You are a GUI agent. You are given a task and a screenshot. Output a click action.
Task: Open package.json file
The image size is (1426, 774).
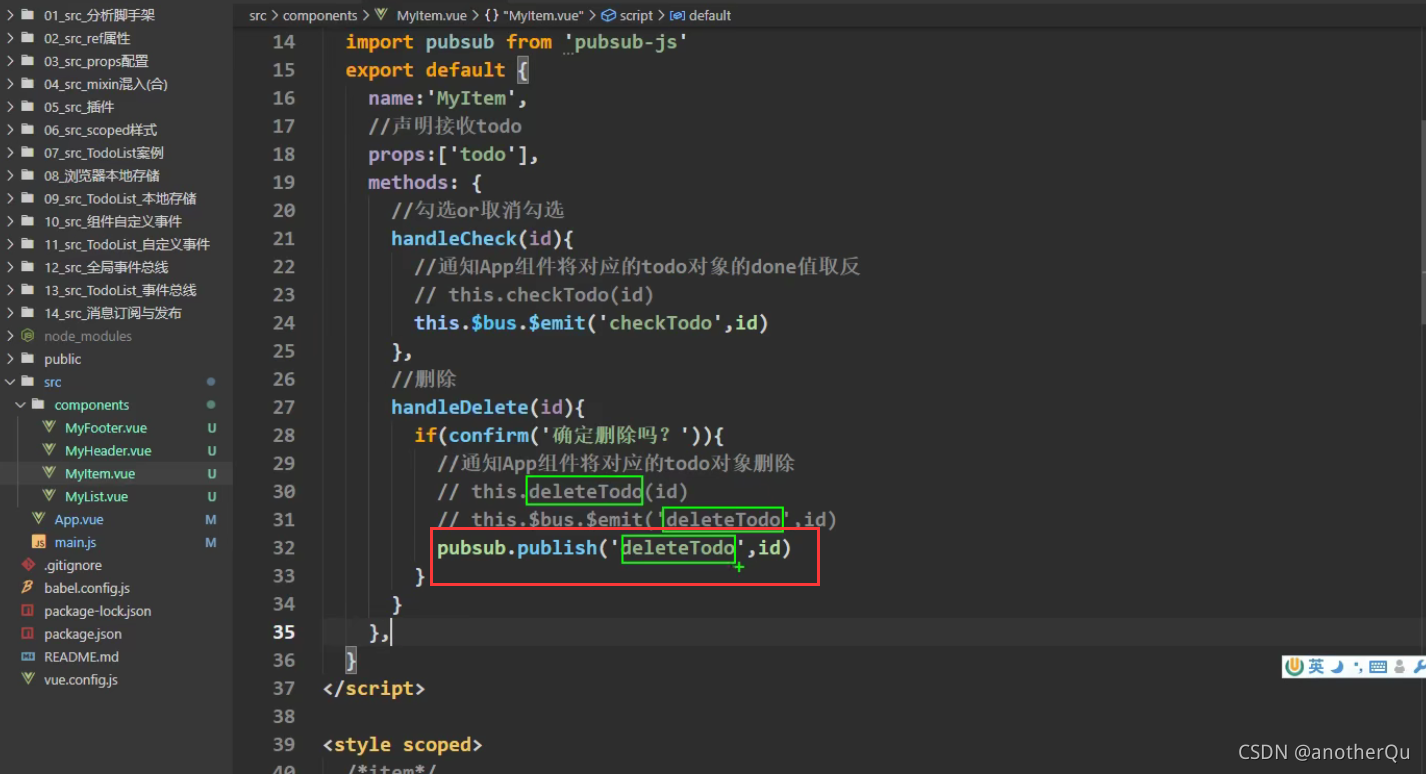(83, 634)
